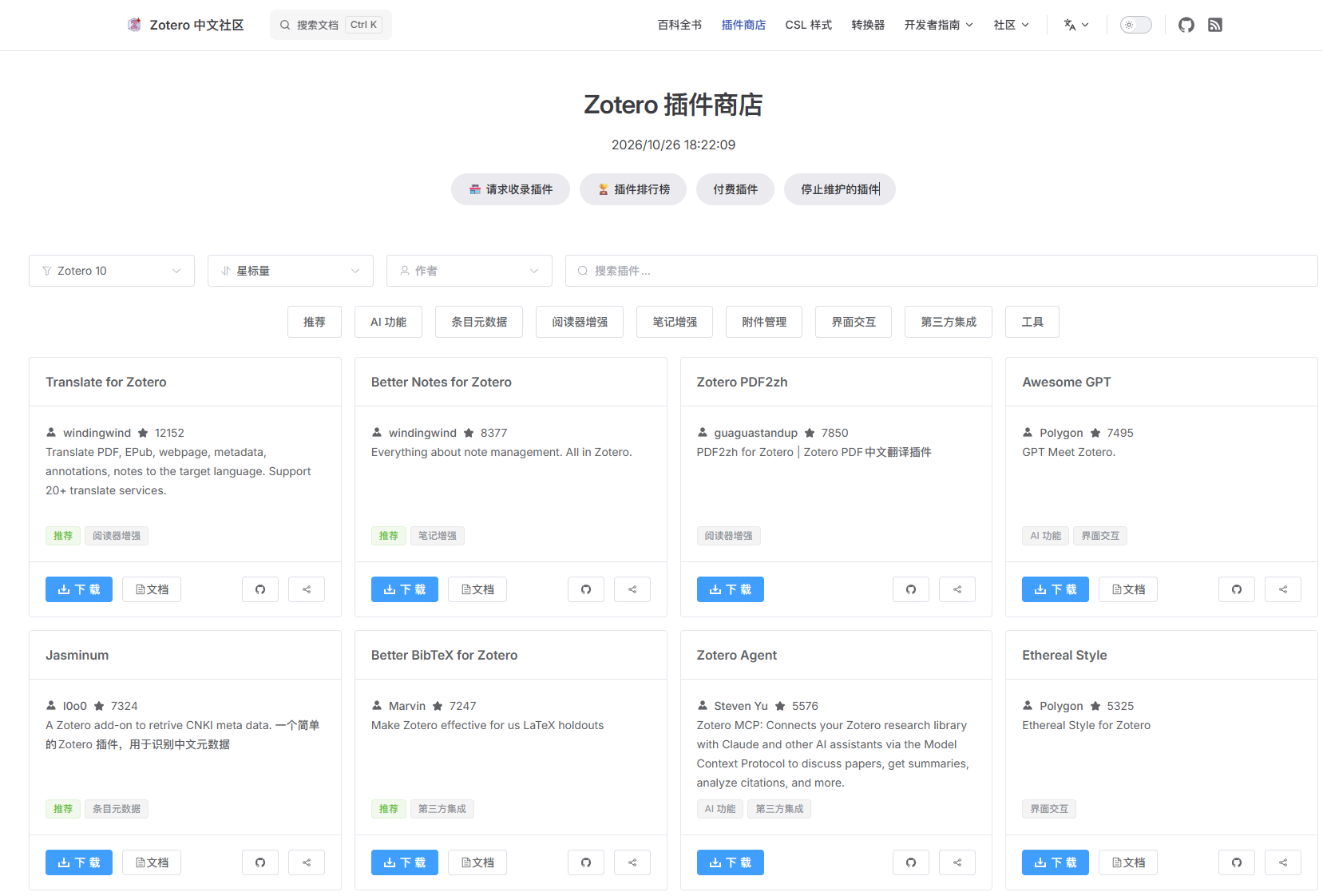The image size is (1323, 896).
Task: Download Zotero Agent plugin
Action: click(x=731, y=862)
